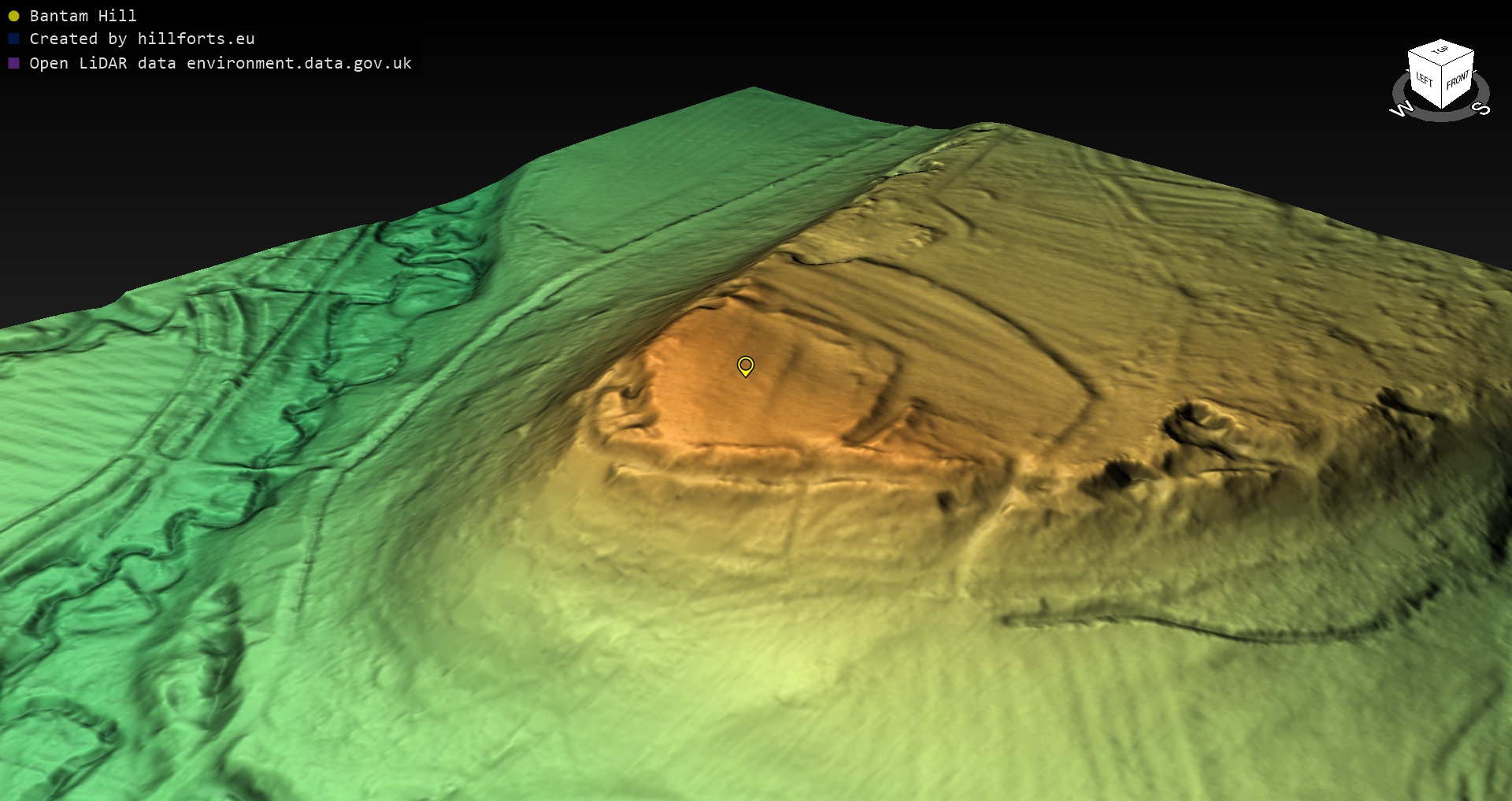Screen dimensions: 1512x801
Task: Click the cube corner joining TOP, LEFT, FRONT
Action: tap(1442, 65)
